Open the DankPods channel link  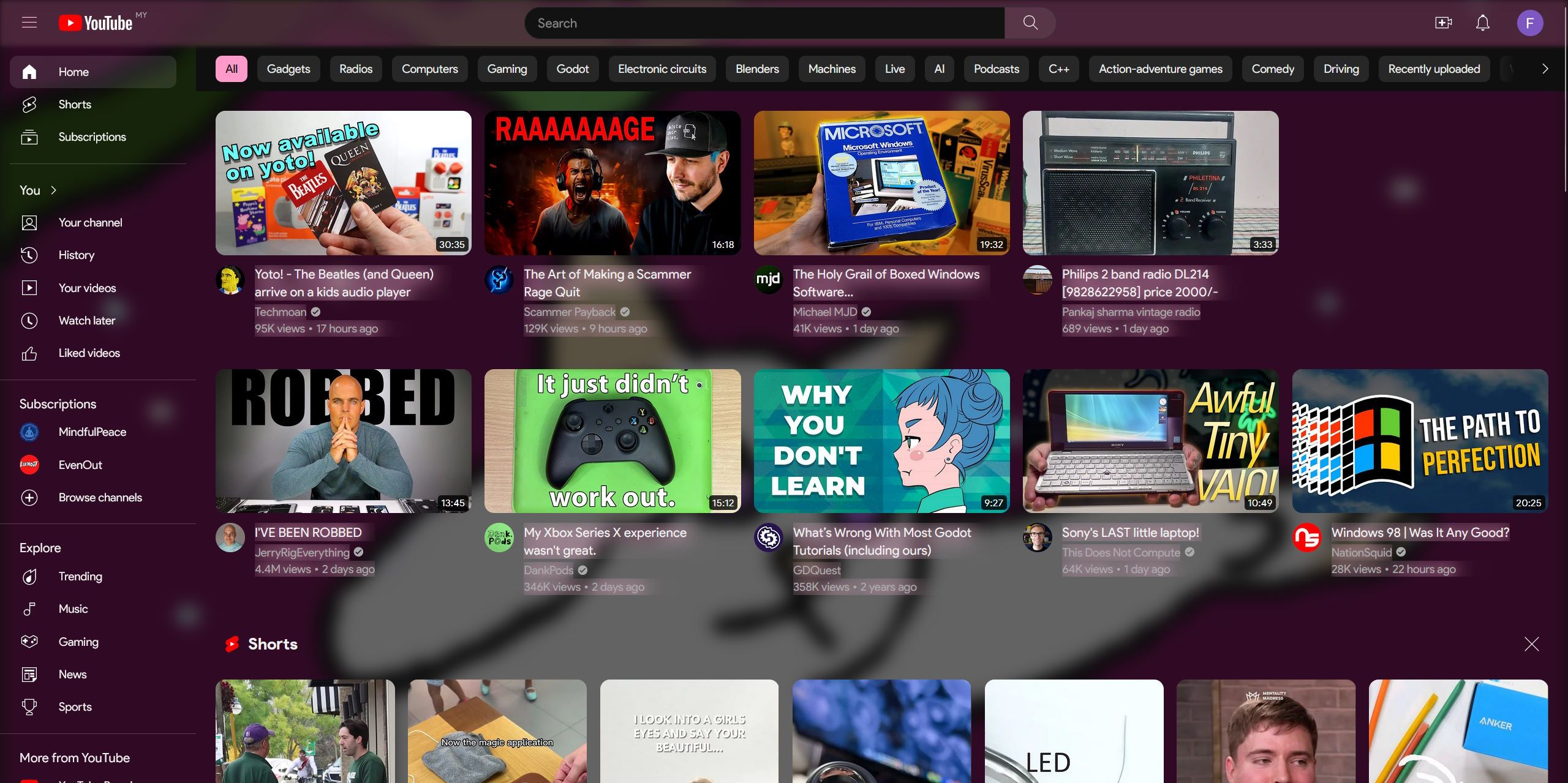tap(548, 571)
